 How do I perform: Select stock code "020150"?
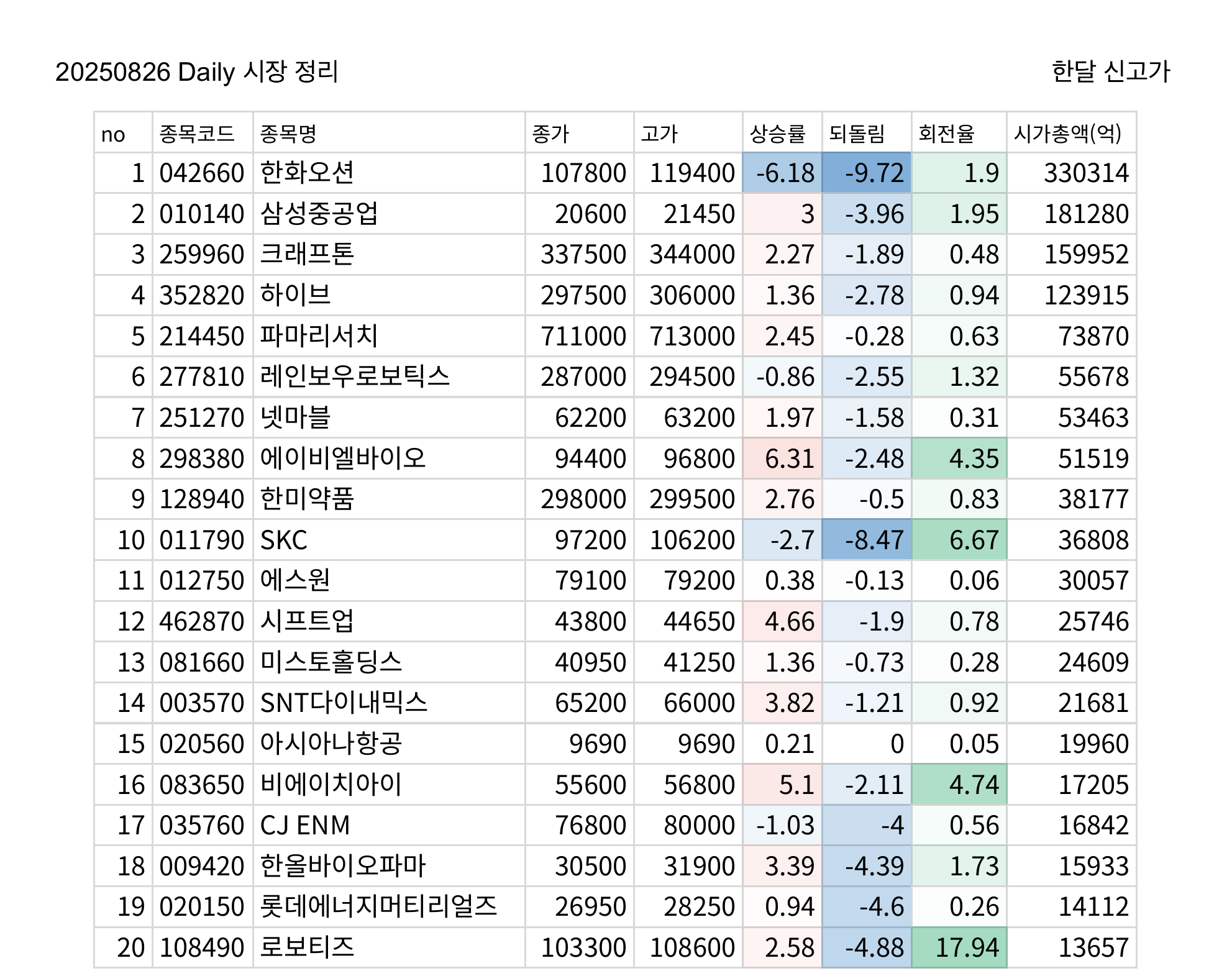tap(202, 907)
